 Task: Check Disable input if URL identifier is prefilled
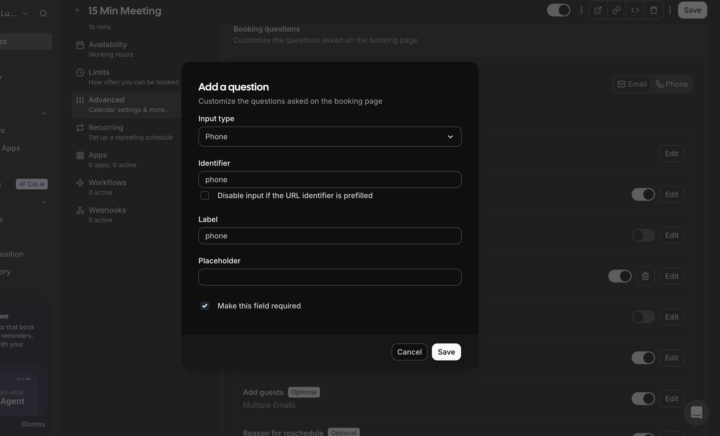pos(205,196)
